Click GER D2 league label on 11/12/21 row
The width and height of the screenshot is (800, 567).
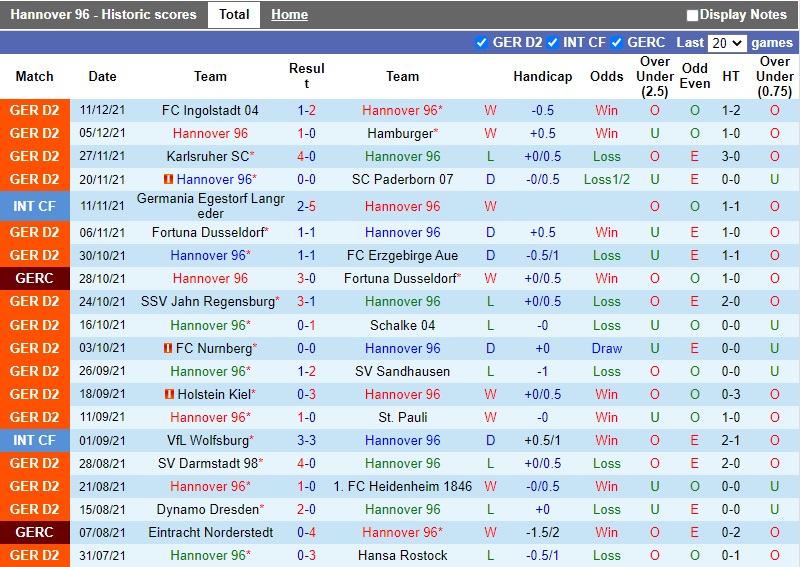click(x=35, y=110)
